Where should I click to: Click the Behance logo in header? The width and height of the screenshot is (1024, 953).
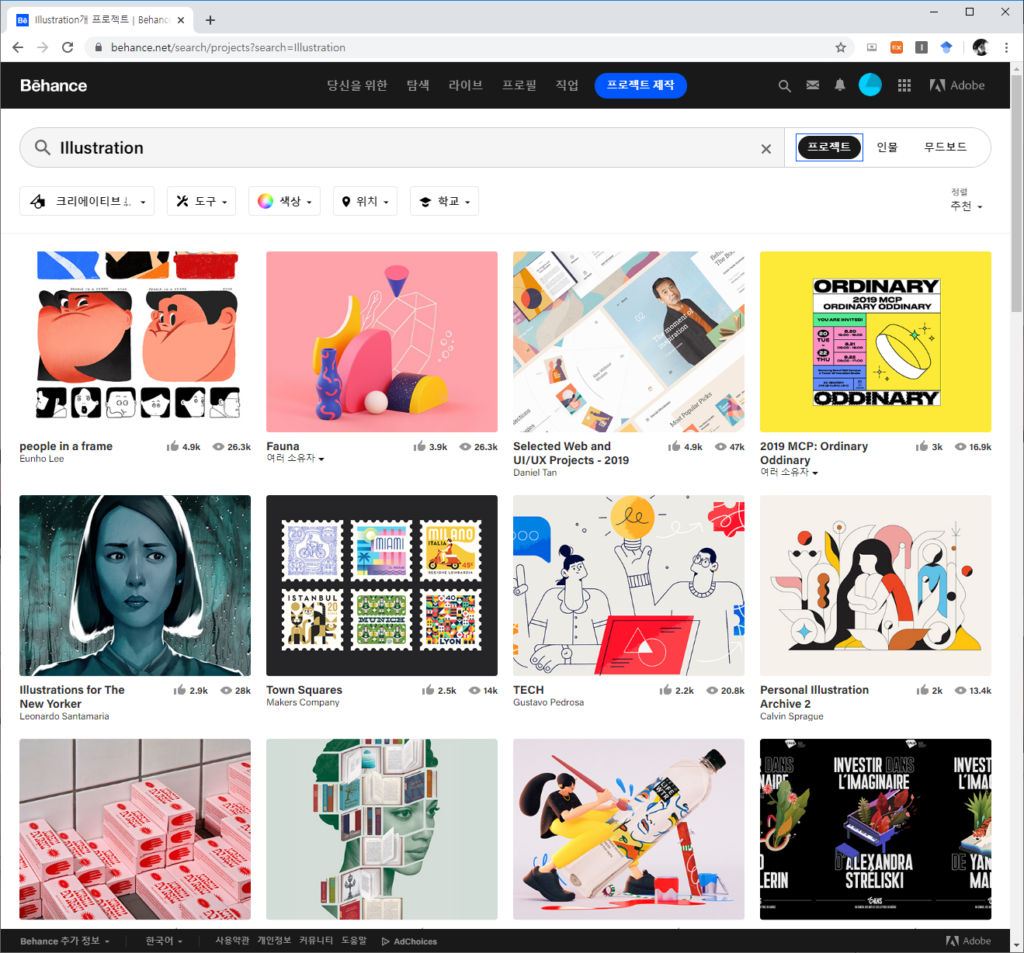[x=54, y=86]
